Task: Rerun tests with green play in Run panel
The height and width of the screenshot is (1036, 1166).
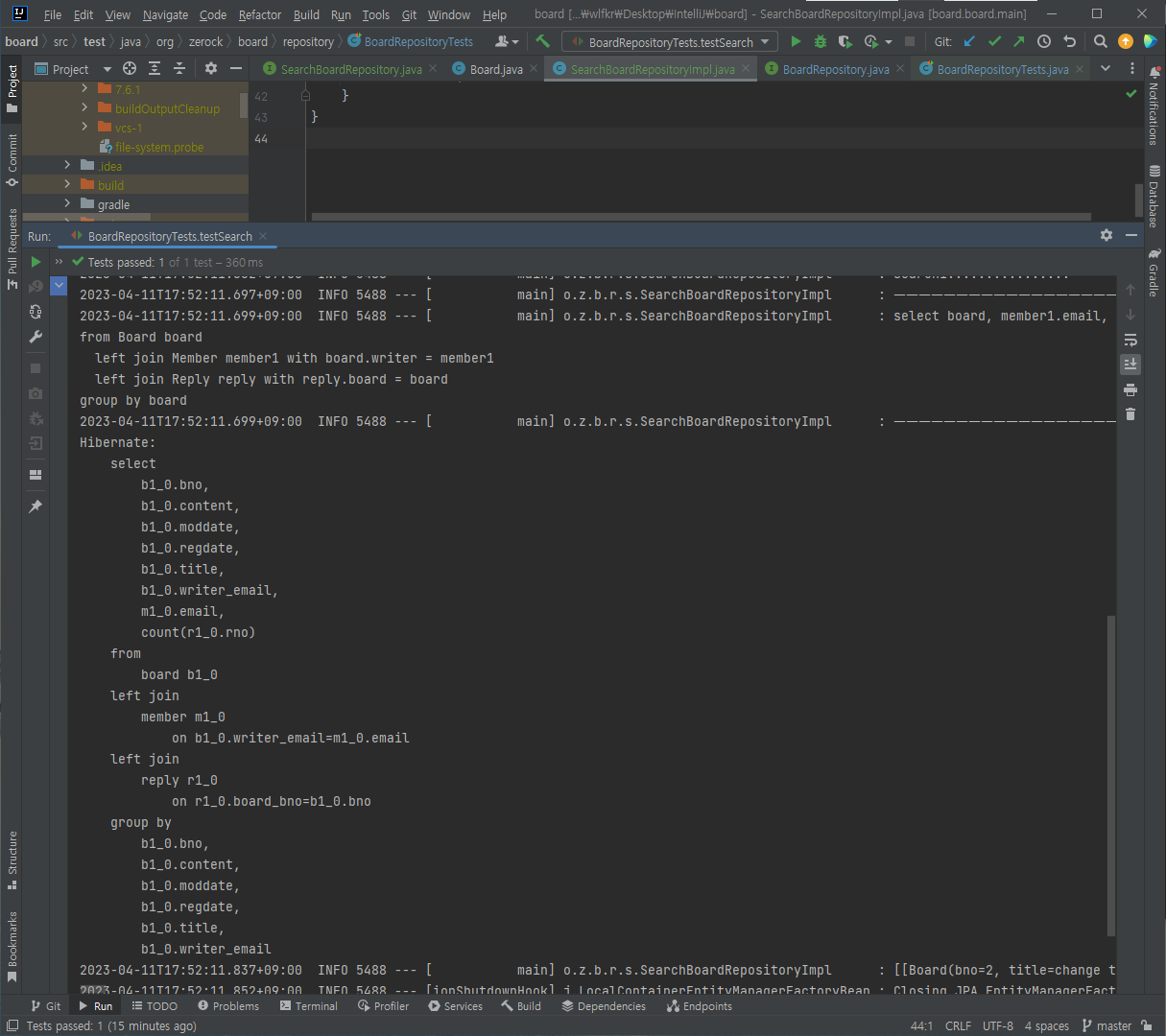Action: 36,262
